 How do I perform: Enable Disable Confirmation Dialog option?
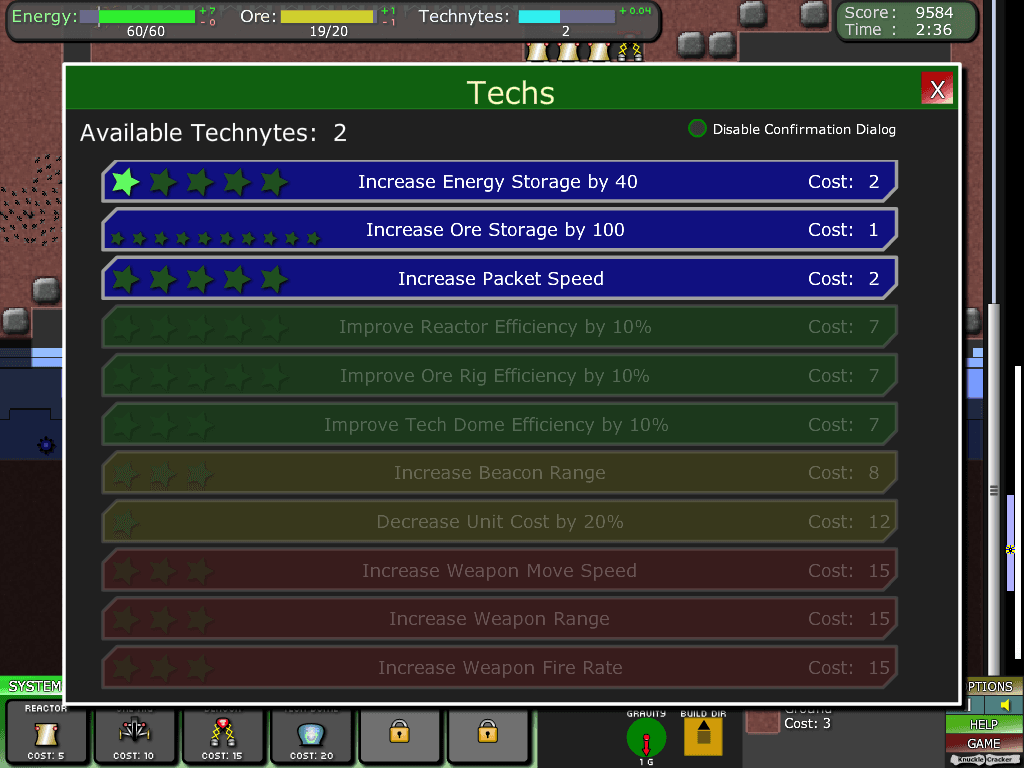697,129
